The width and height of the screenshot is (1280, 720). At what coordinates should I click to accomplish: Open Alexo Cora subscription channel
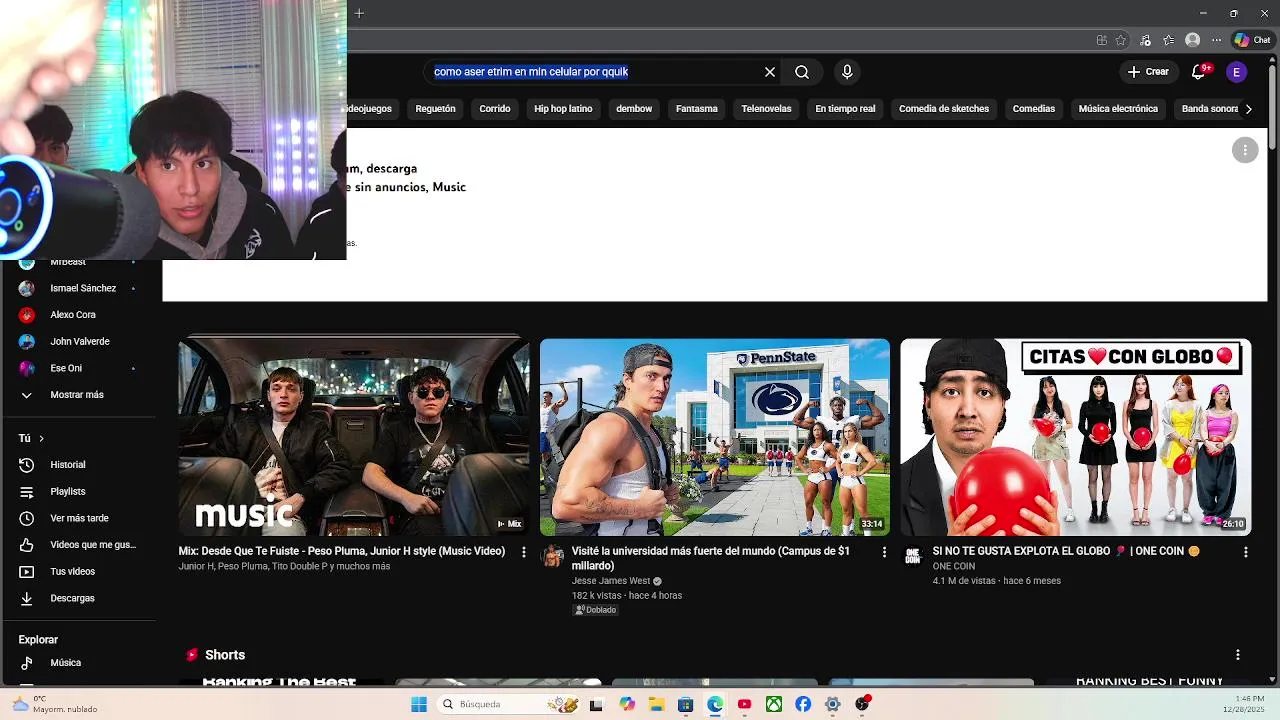(x=73, y=315)
